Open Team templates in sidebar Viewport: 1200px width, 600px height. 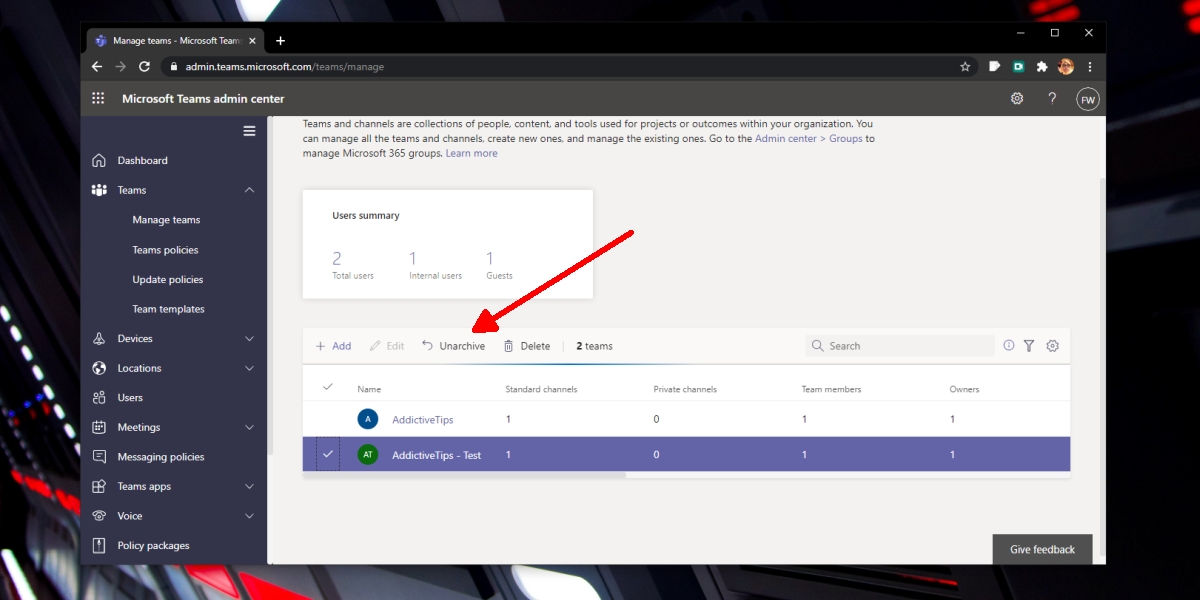[168, 309]
